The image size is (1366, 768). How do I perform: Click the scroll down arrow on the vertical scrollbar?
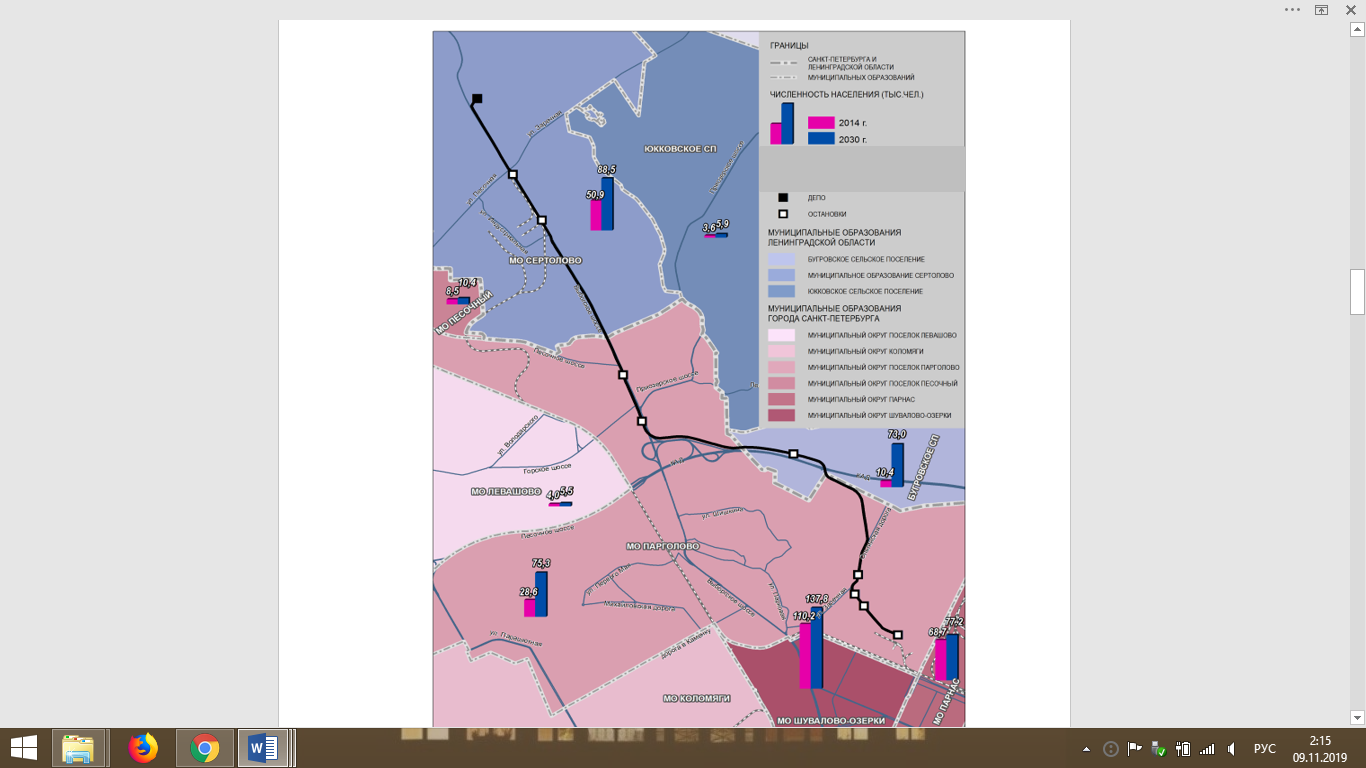1357,717
